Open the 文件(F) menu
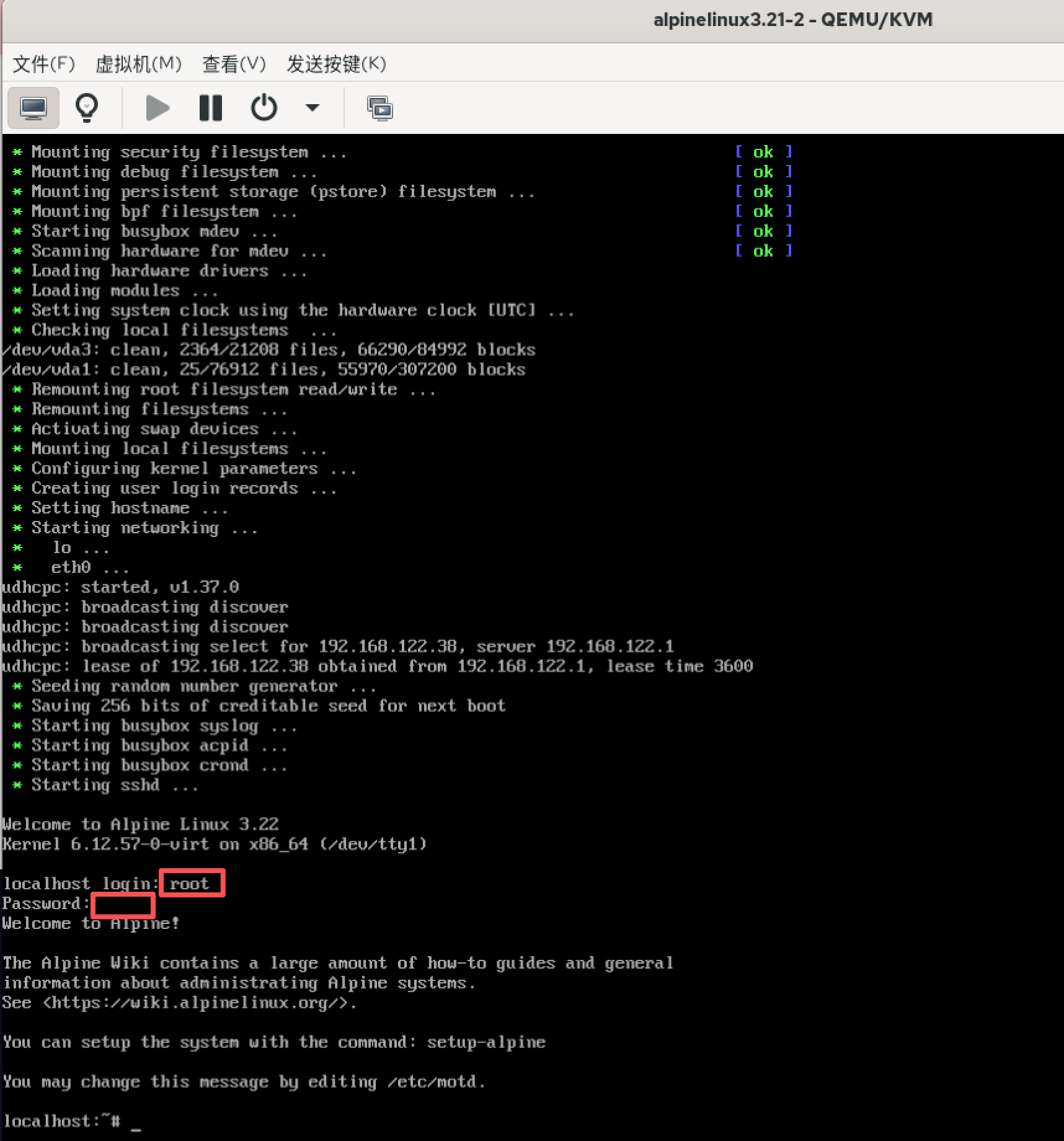Viewport: 1064px width, 1141px height. pyautogui.click(x=43, y=64)
